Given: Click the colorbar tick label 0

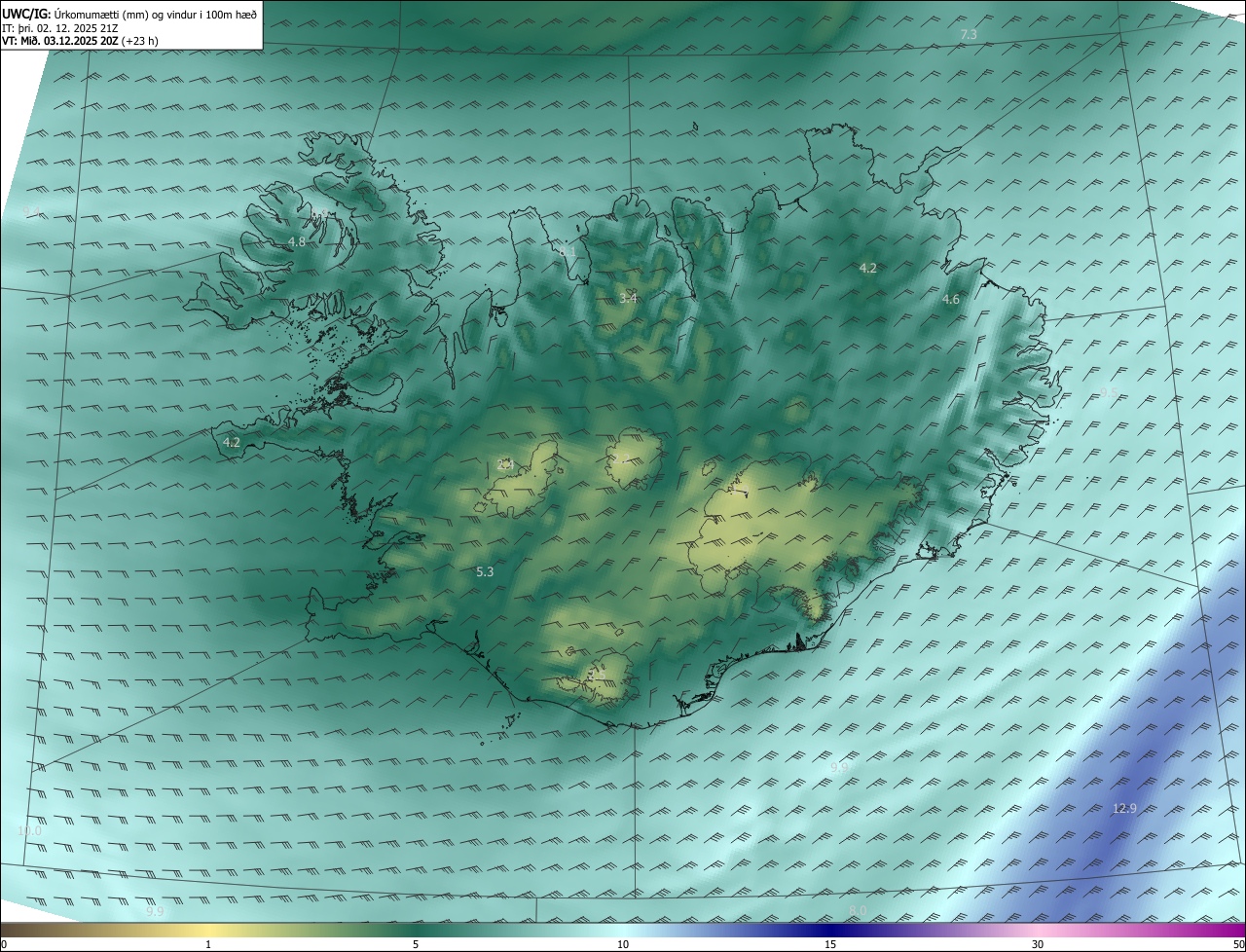Looking at the screenshot, I should pyautogui.click(x=4, y=944).
